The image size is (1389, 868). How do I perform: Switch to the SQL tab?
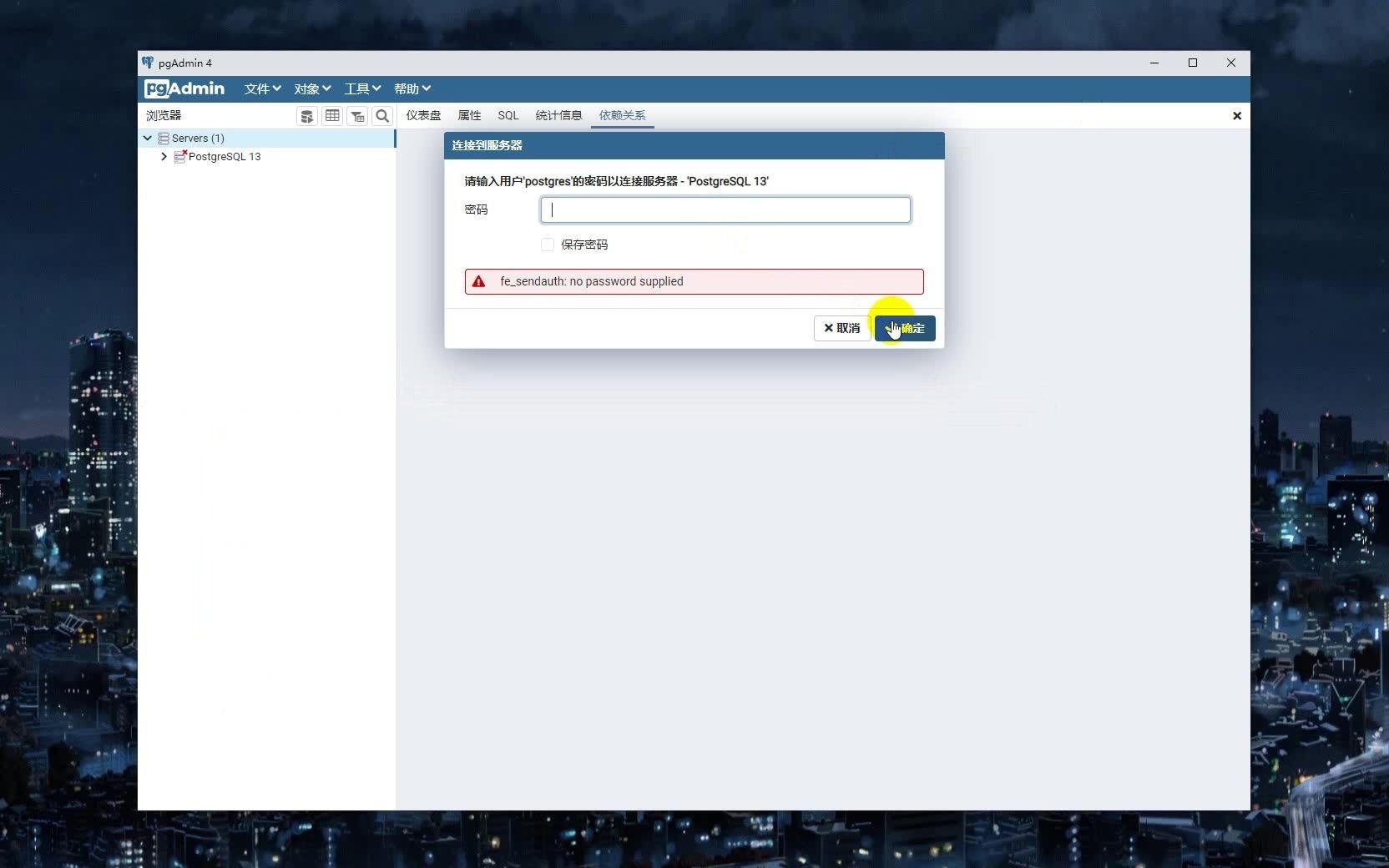508,116
